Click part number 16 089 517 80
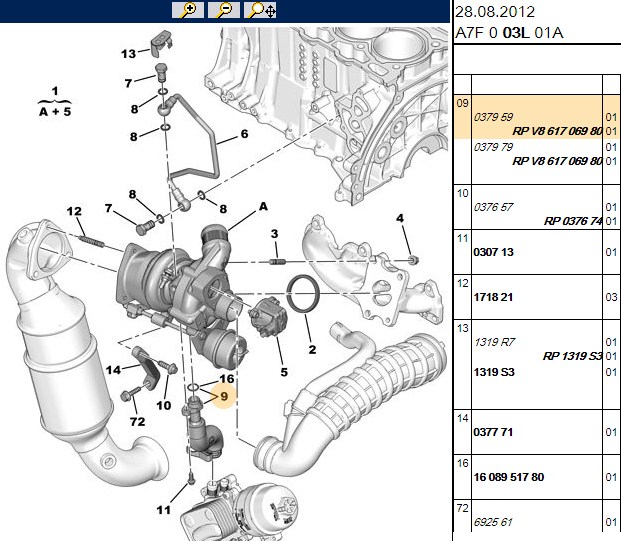 tap(509, 477)
